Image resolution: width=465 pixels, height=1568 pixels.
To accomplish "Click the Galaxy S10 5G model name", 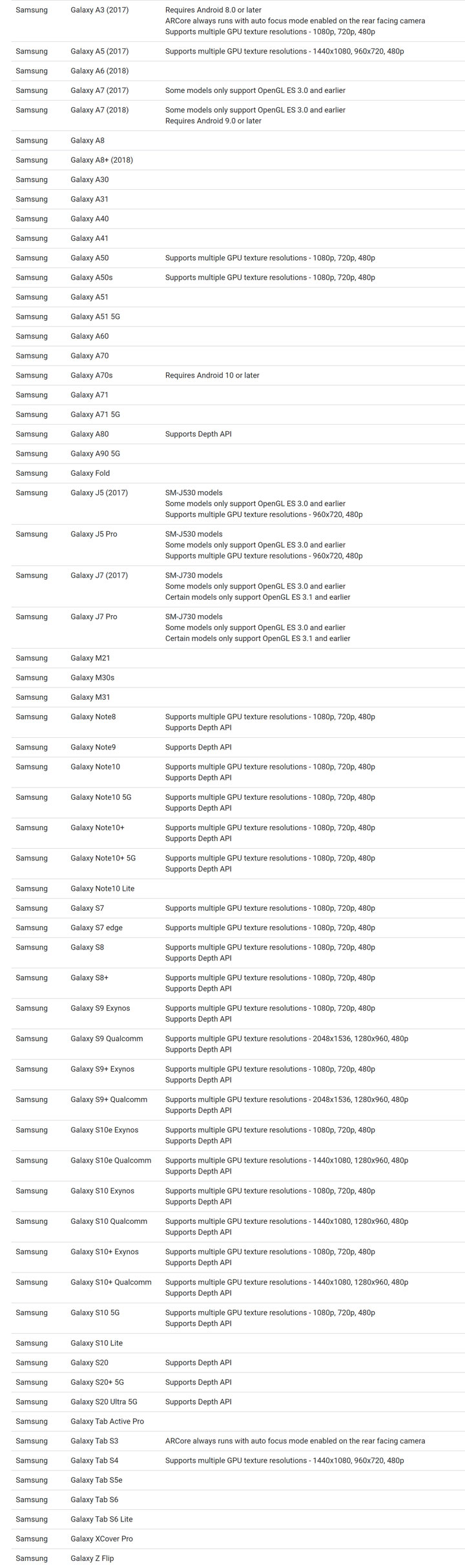I will pyautogui.click(x=95, y=1313).
